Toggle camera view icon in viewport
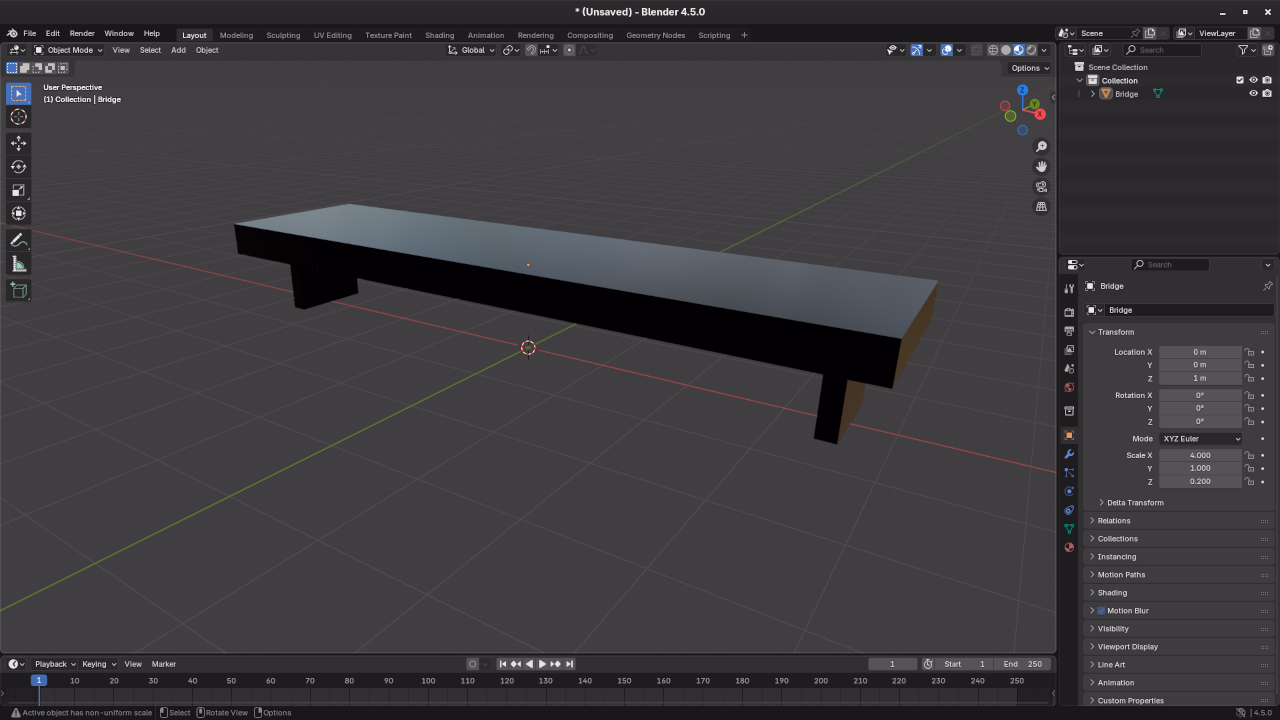The width and height of the screenshot is (1280, 720). [x=1041, y=187]
